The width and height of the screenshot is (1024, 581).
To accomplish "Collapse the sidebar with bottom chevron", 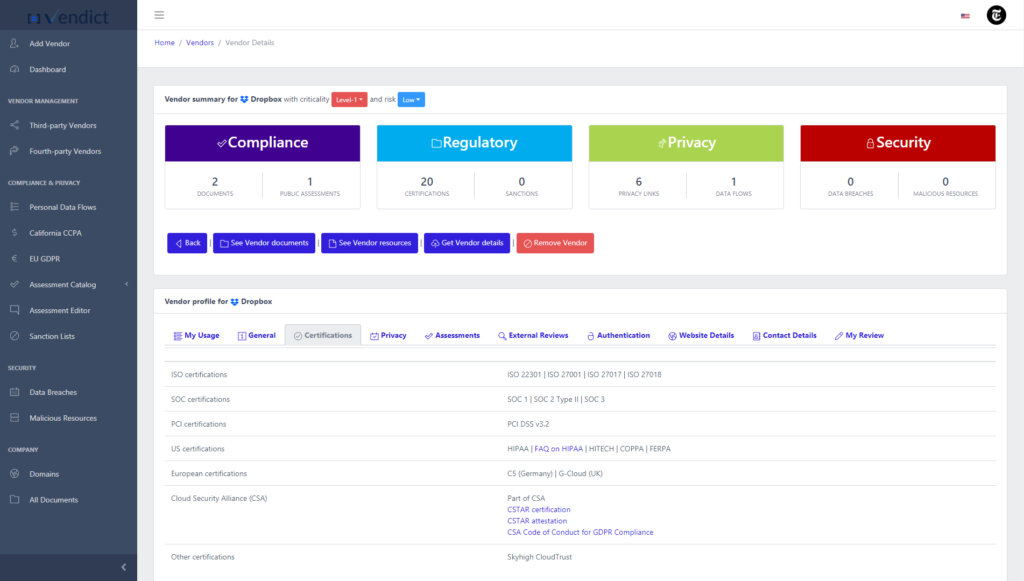I will click(x=123, y=567).
